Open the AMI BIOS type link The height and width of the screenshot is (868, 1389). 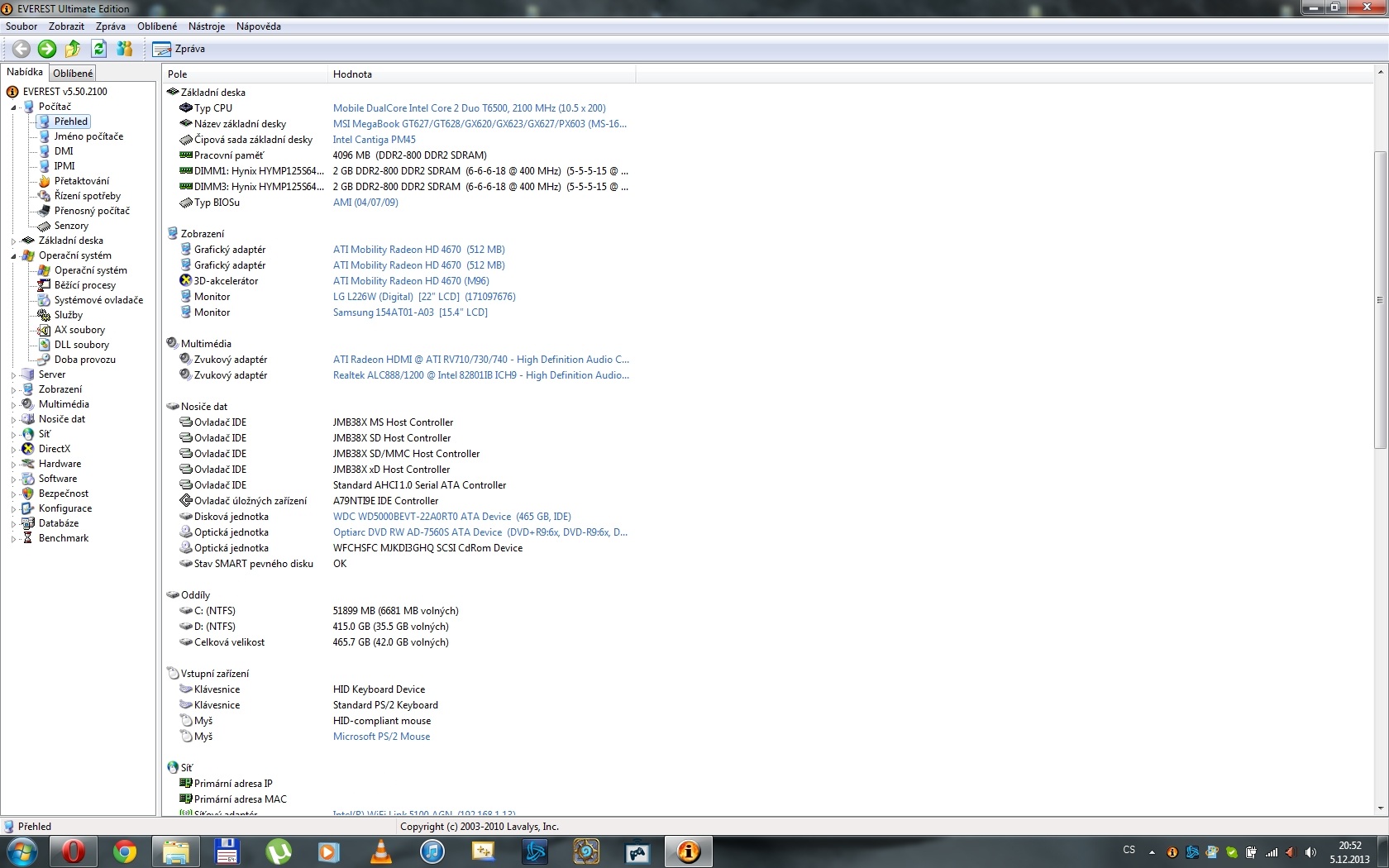coord(365,203)
